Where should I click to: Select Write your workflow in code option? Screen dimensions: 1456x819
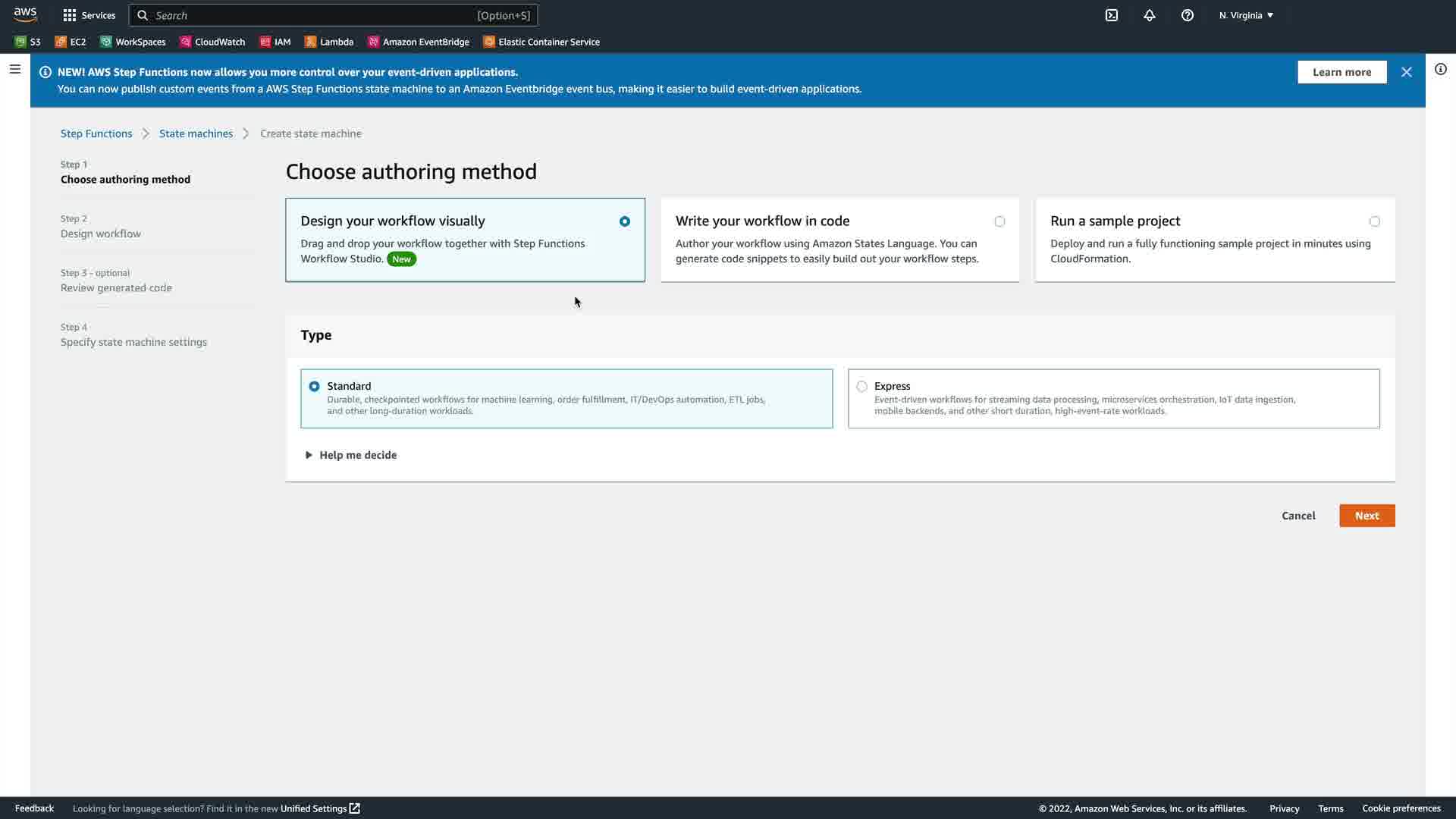click(999, 221)
